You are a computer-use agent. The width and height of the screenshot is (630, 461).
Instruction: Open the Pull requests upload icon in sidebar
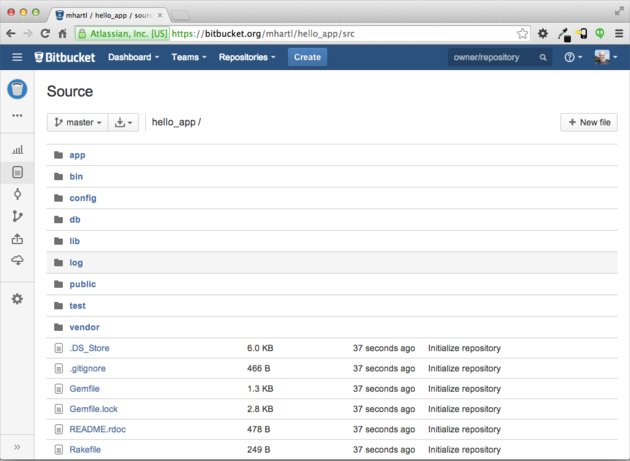[x=17, y=239]
